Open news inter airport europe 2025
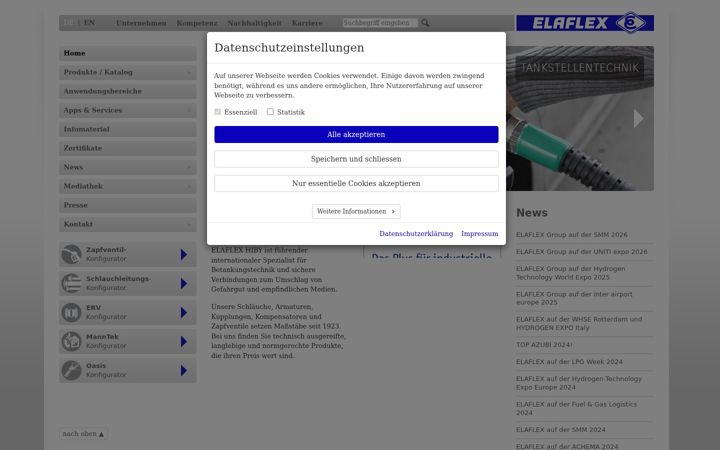 point(574,298)
